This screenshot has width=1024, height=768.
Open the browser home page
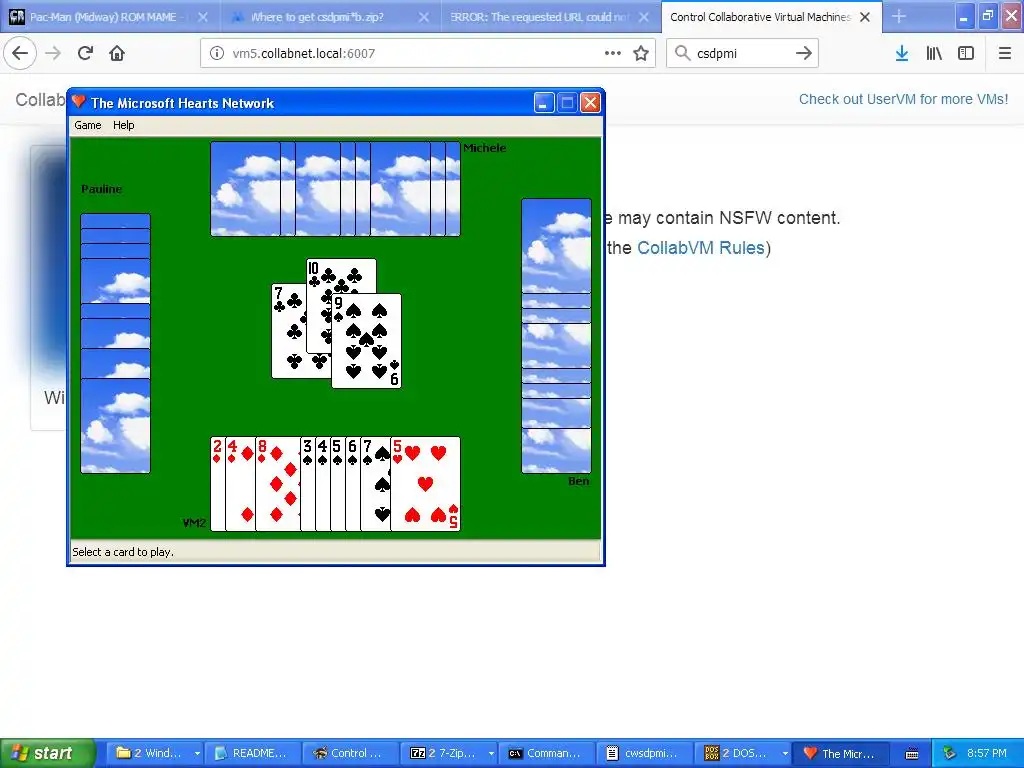coord(117,54)
